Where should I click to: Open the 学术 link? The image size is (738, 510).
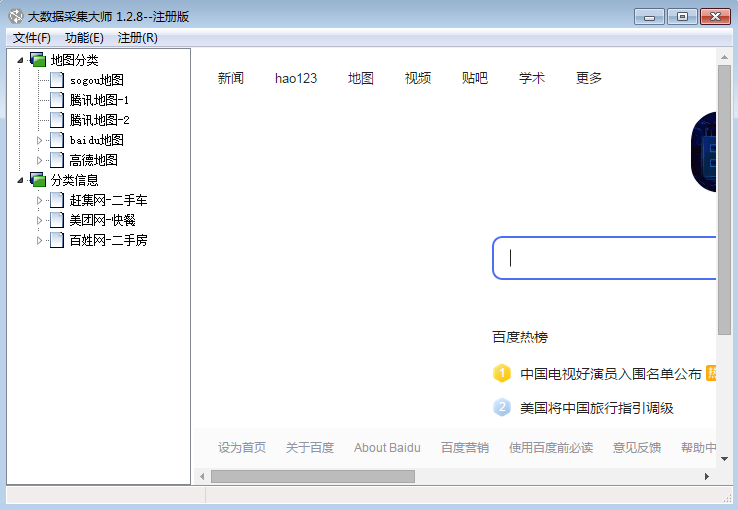(x=532, y=78)
